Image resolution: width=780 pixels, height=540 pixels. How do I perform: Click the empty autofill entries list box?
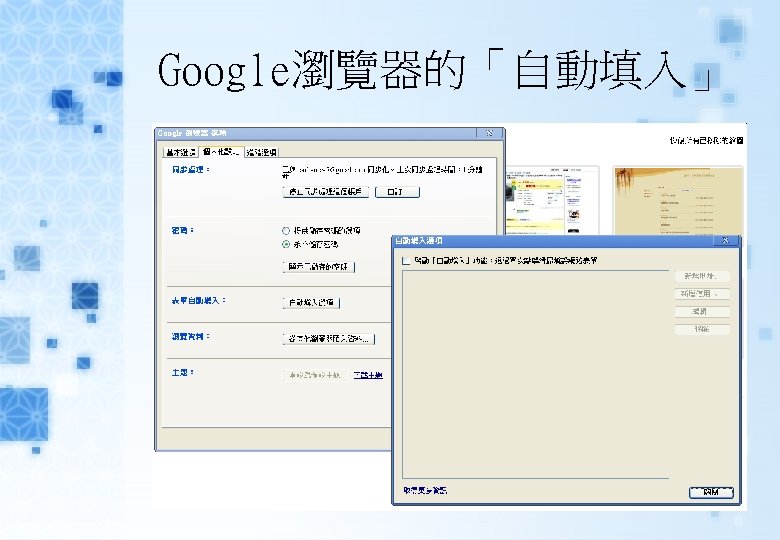coord(536,375)
